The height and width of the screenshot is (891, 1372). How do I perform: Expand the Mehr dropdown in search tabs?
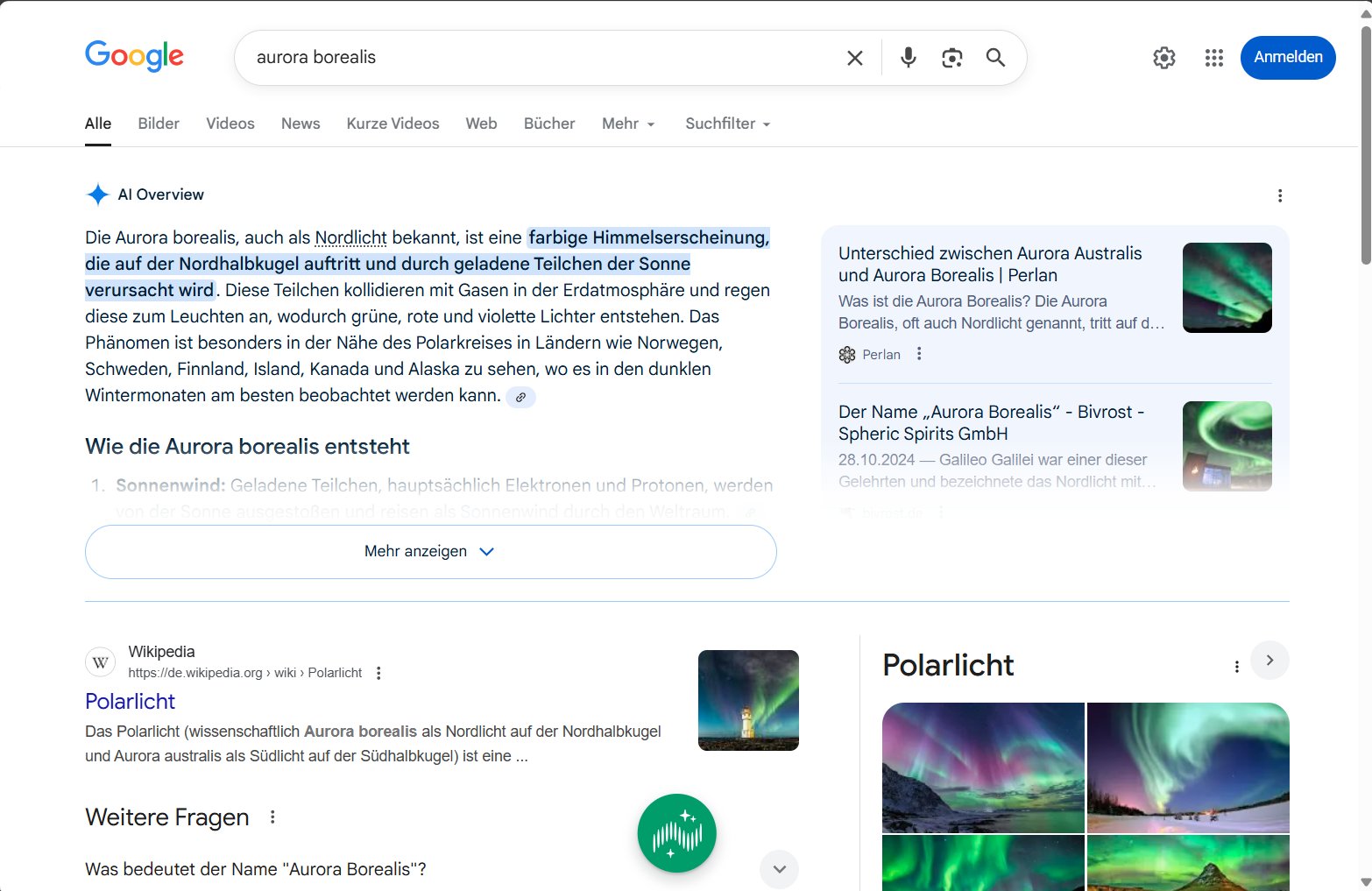click(x=628, y=124)
